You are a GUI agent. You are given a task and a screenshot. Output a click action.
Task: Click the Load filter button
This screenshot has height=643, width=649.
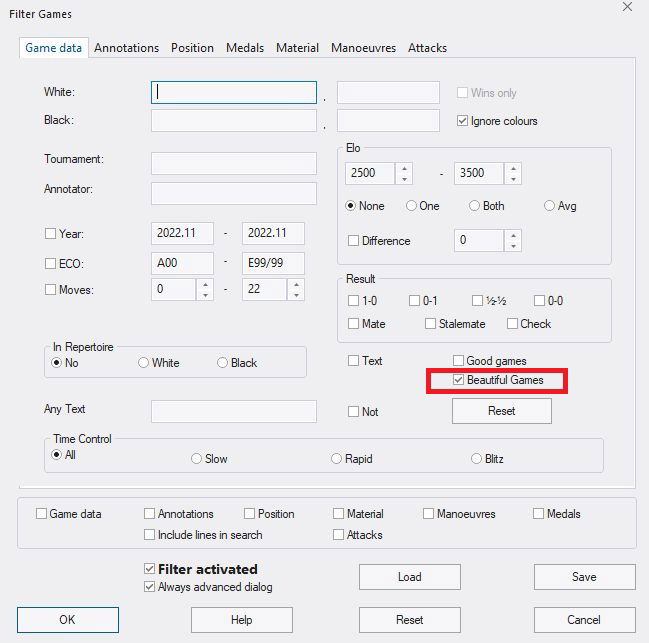point(409,577)
